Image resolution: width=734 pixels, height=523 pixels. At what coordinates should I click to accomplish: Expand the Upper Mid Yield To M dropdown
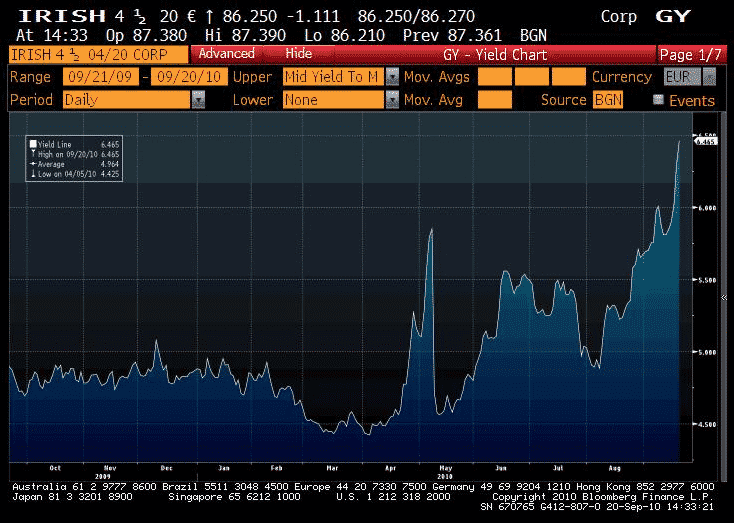point(392,77)
